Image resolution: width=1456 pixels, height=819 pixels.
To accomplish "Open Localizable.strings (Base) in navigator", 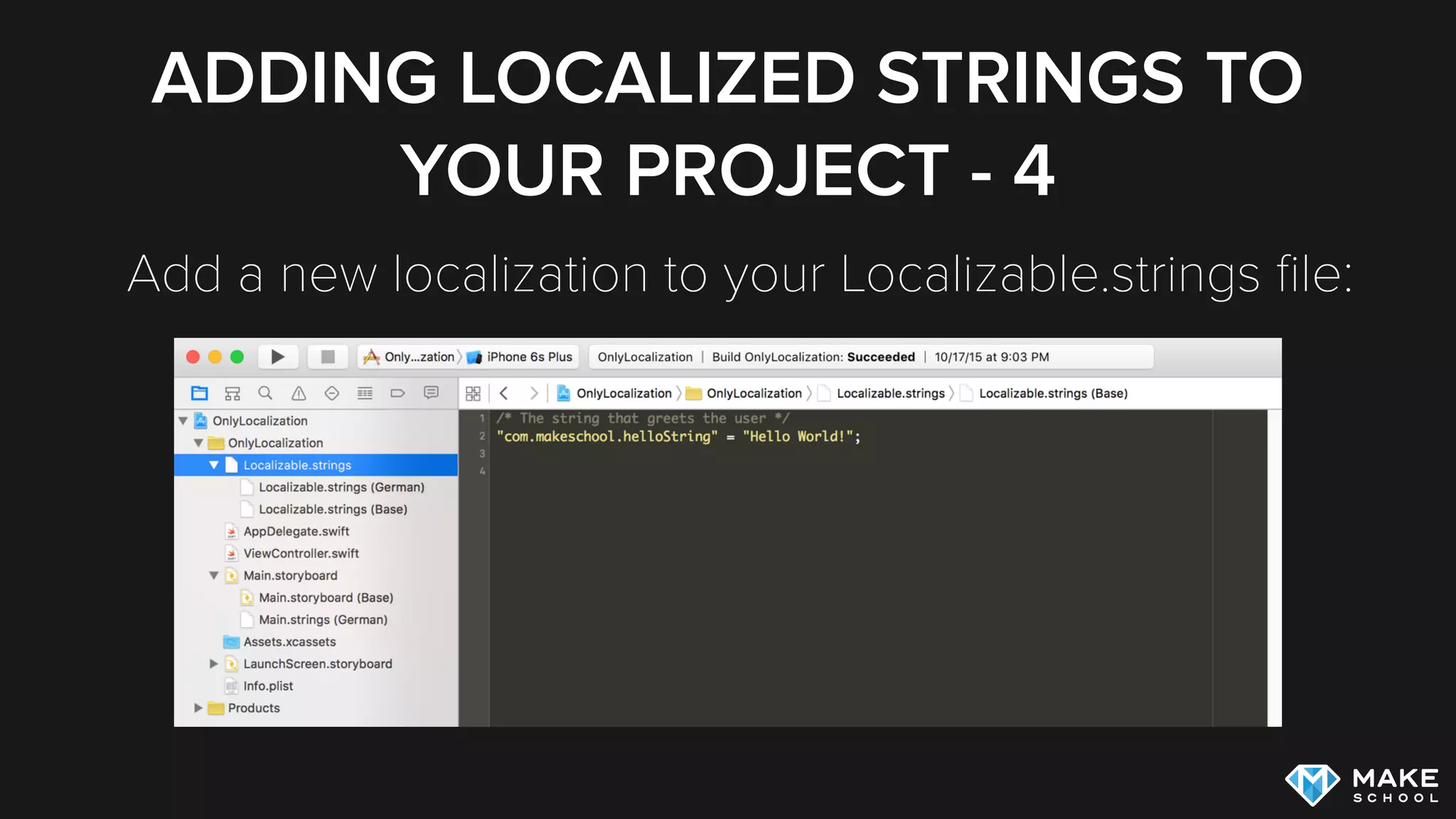I will (x=324, y=509).
